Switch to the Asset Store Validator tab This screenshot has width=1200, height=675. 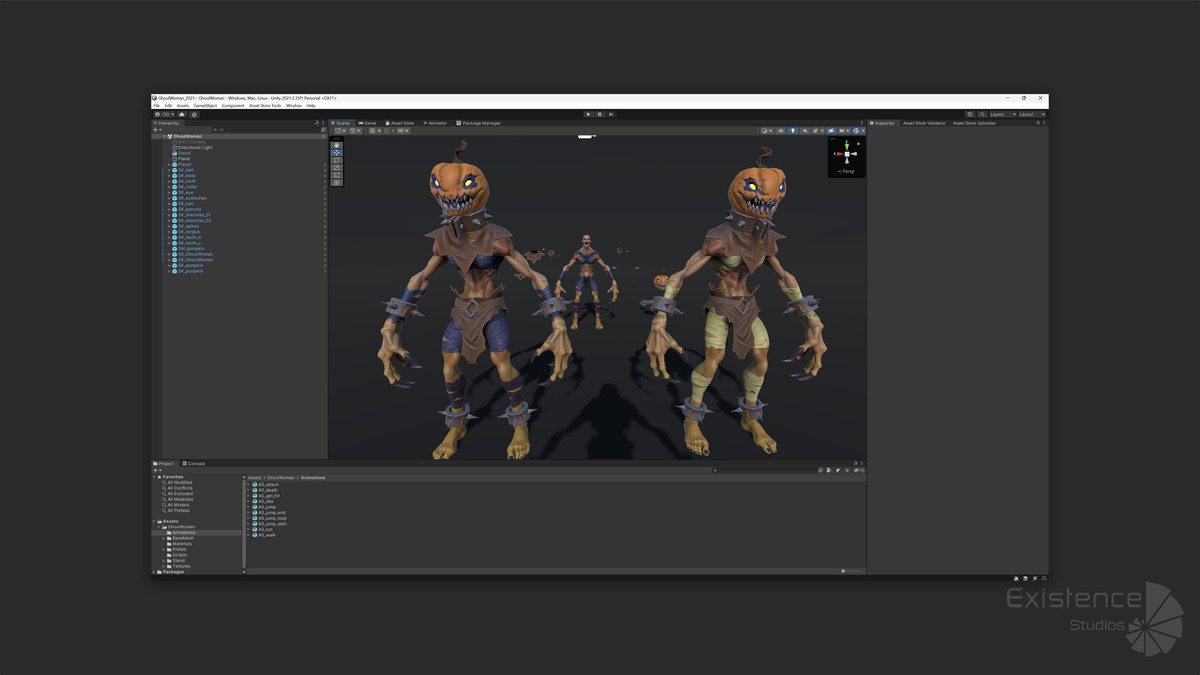[924, 123]
